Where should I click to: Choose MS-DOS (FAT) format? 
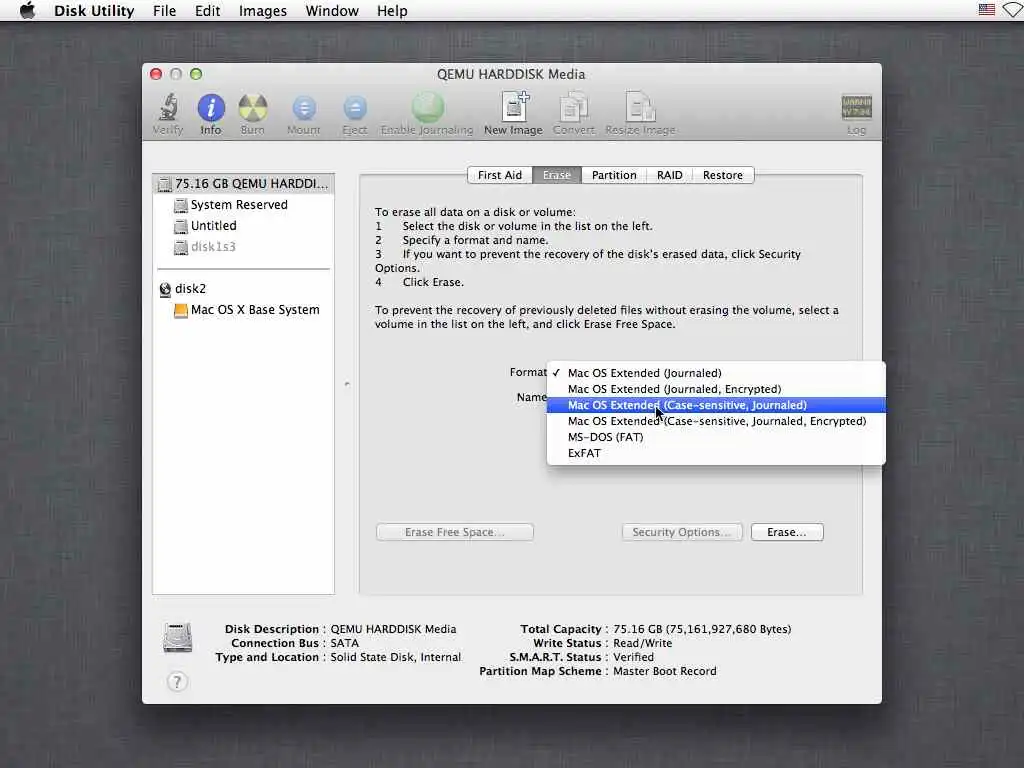point(716,437)
